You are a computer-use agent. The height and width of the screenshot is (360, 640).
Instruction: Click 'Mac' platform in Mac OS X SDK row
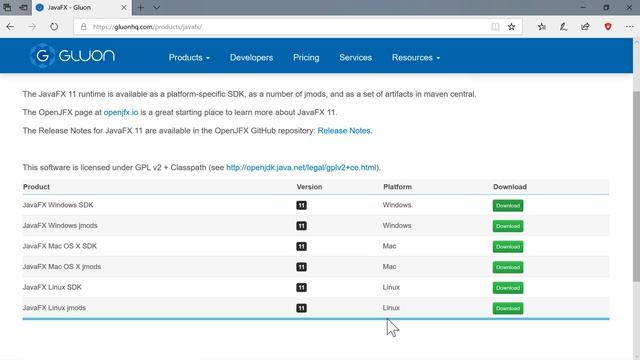[389, 246]
